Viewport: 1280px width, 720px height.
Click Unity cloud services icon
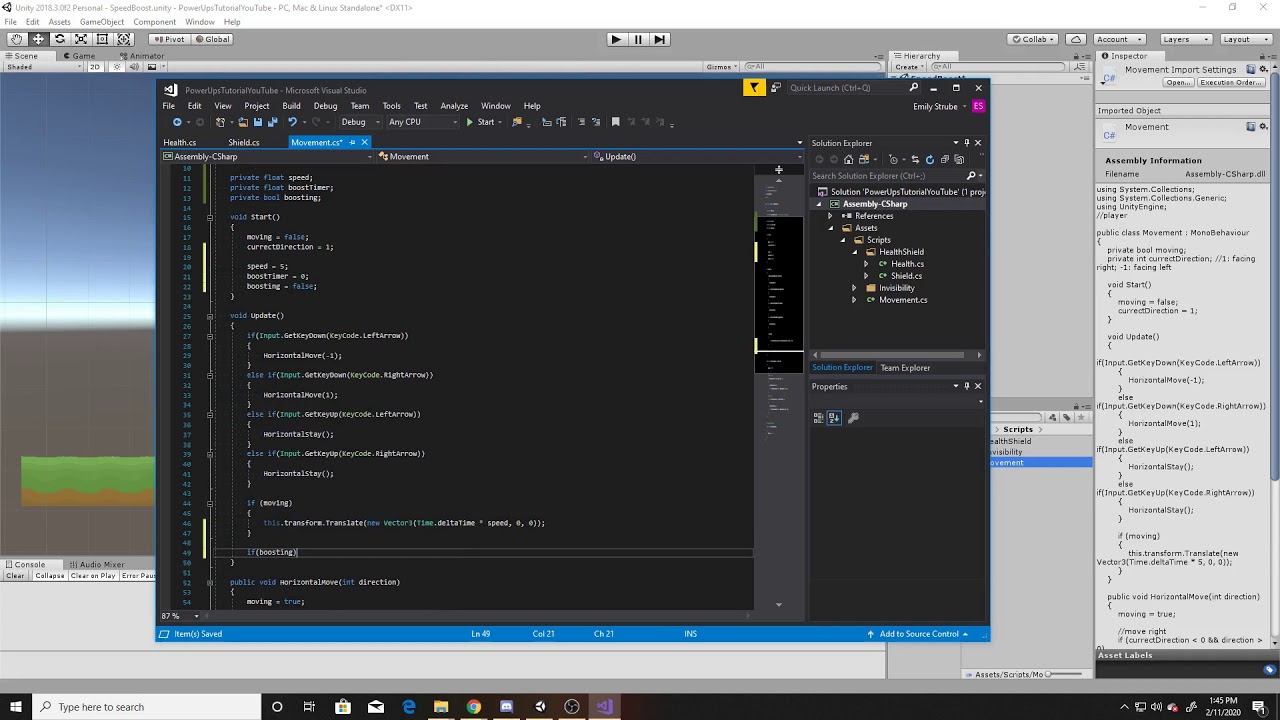[x=1076, y=39]
